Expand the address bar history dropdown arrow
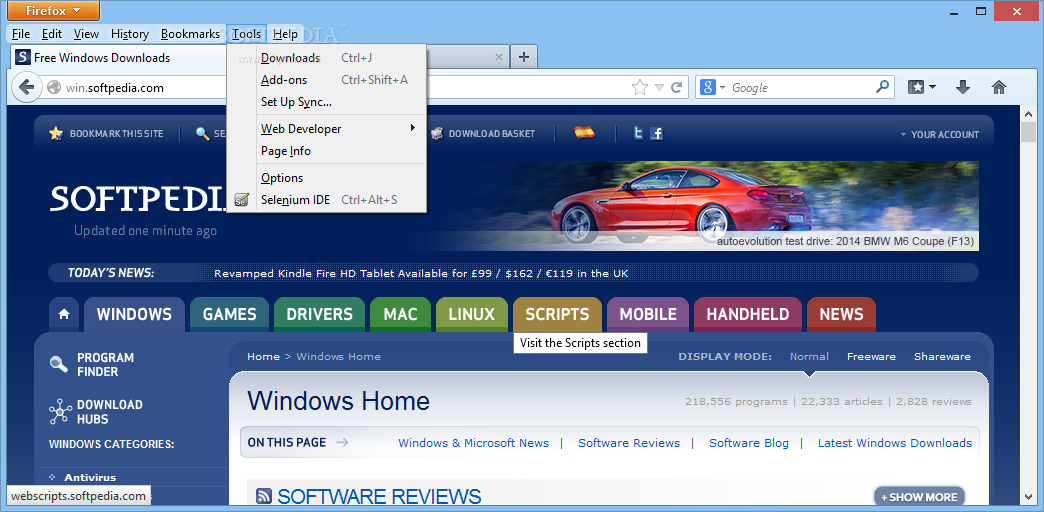This screenshot has height=512, width=1044. pos(659,87)
